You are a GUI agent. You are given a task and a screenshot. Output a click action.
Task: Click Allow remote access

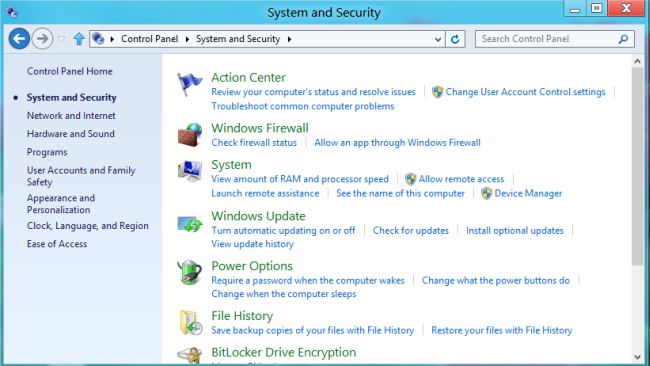(x=461, y=179)
